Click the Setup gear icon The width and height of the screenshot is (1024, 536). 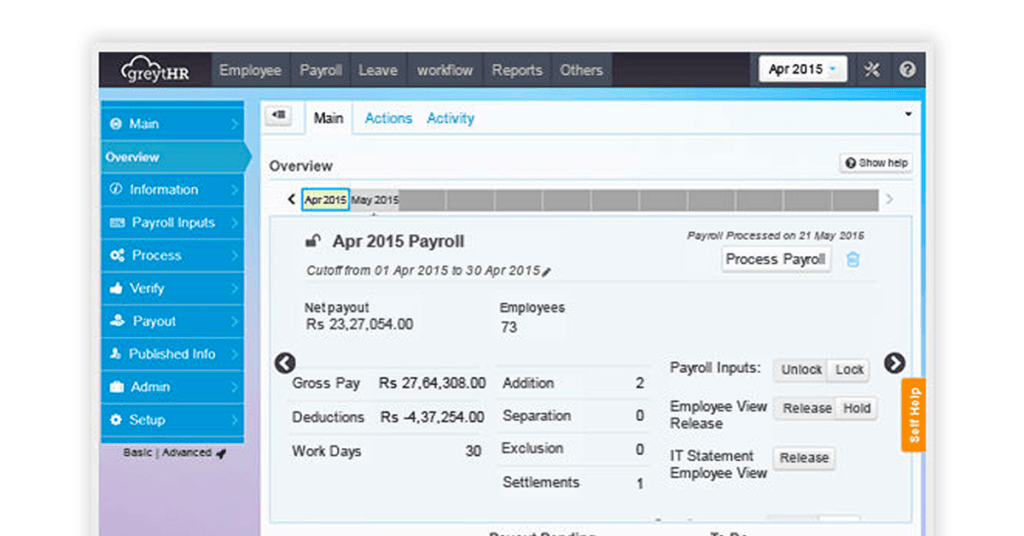click(x=116, y=420)
